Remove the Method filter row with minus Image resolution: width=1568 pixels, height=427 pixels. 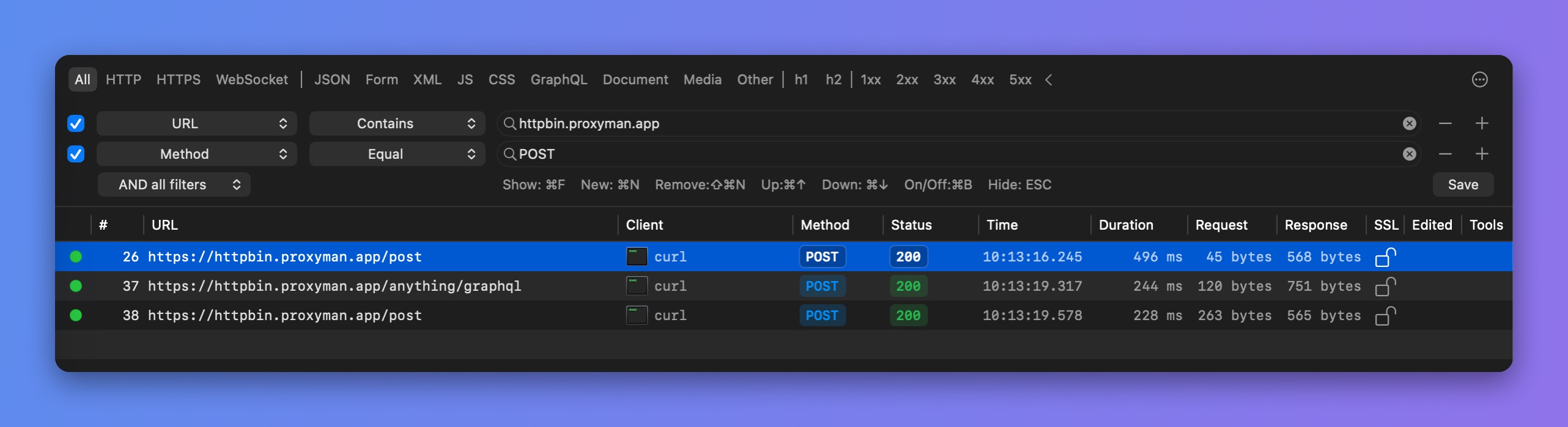click(1445, 154)
